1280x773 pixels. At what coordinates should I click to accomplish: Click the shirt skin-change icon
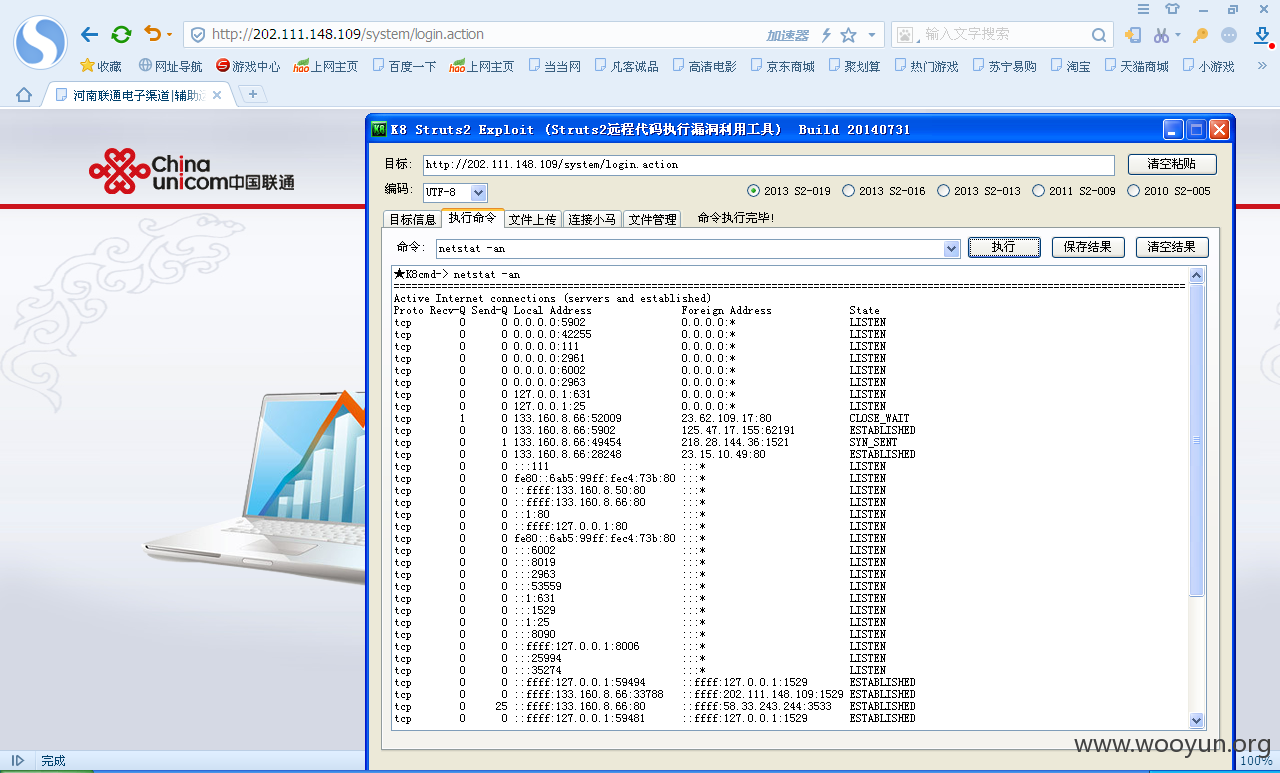coord(1173,9)
